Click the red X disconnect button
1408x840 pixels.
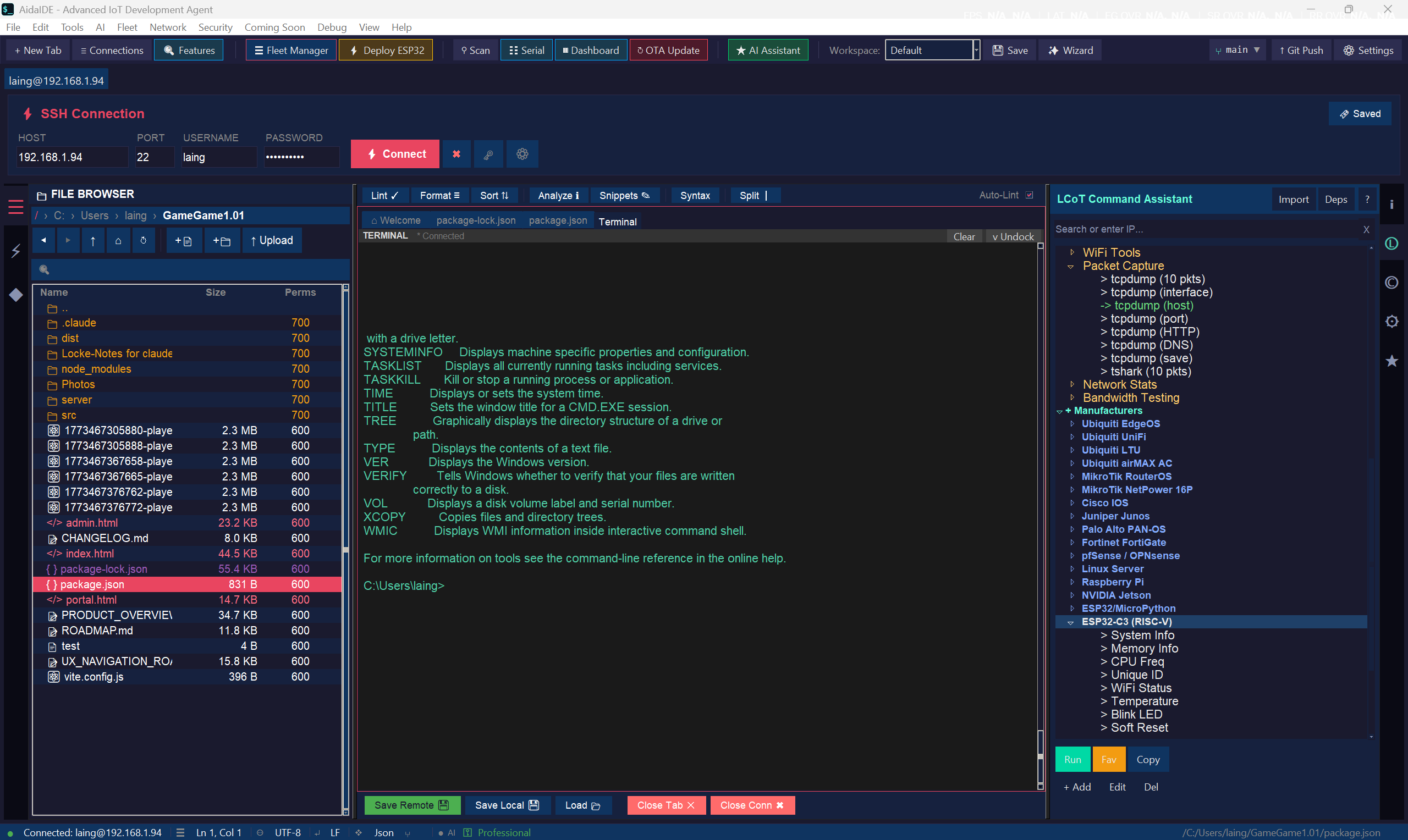tap(457, 154)
